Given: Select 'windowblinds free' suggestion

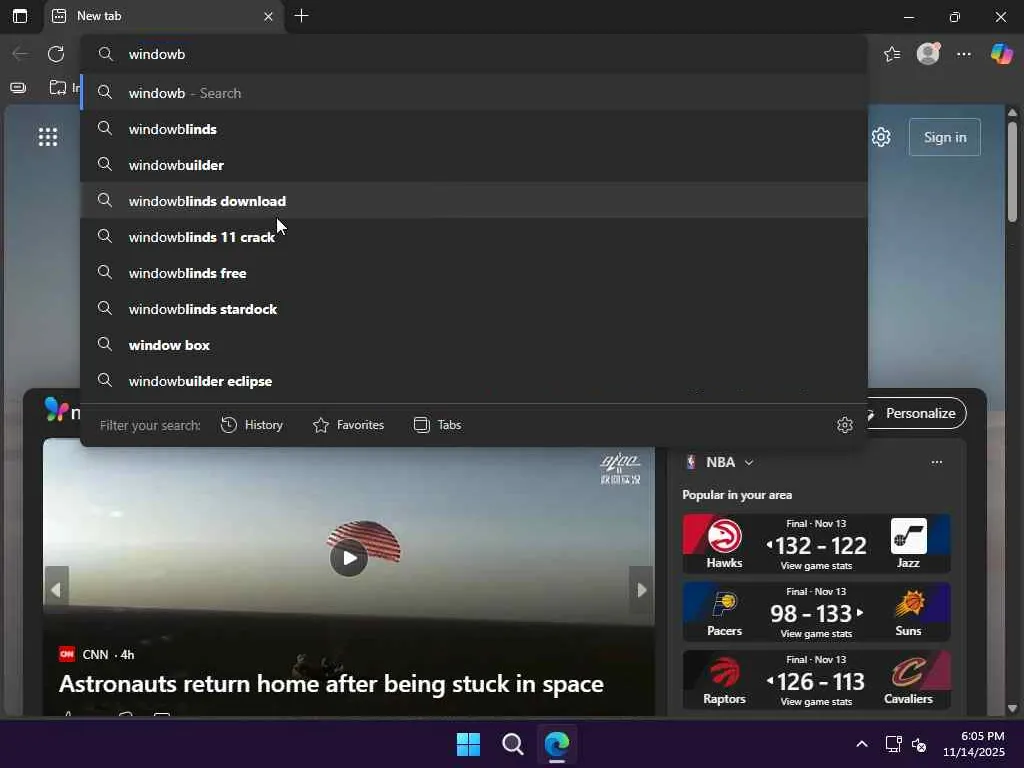Looking at the screenshot, I should 474,272.
